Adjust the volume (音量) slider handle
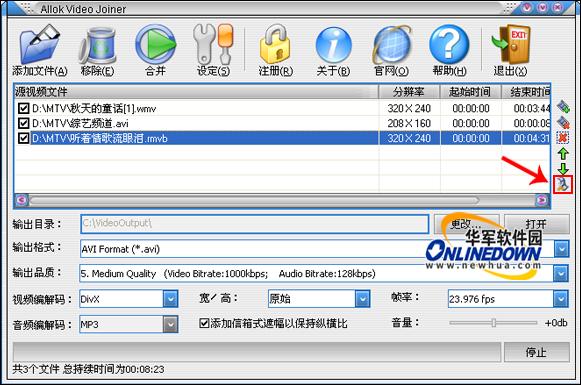The height and width of the screenshot is (385, 581). coord(494,323)
